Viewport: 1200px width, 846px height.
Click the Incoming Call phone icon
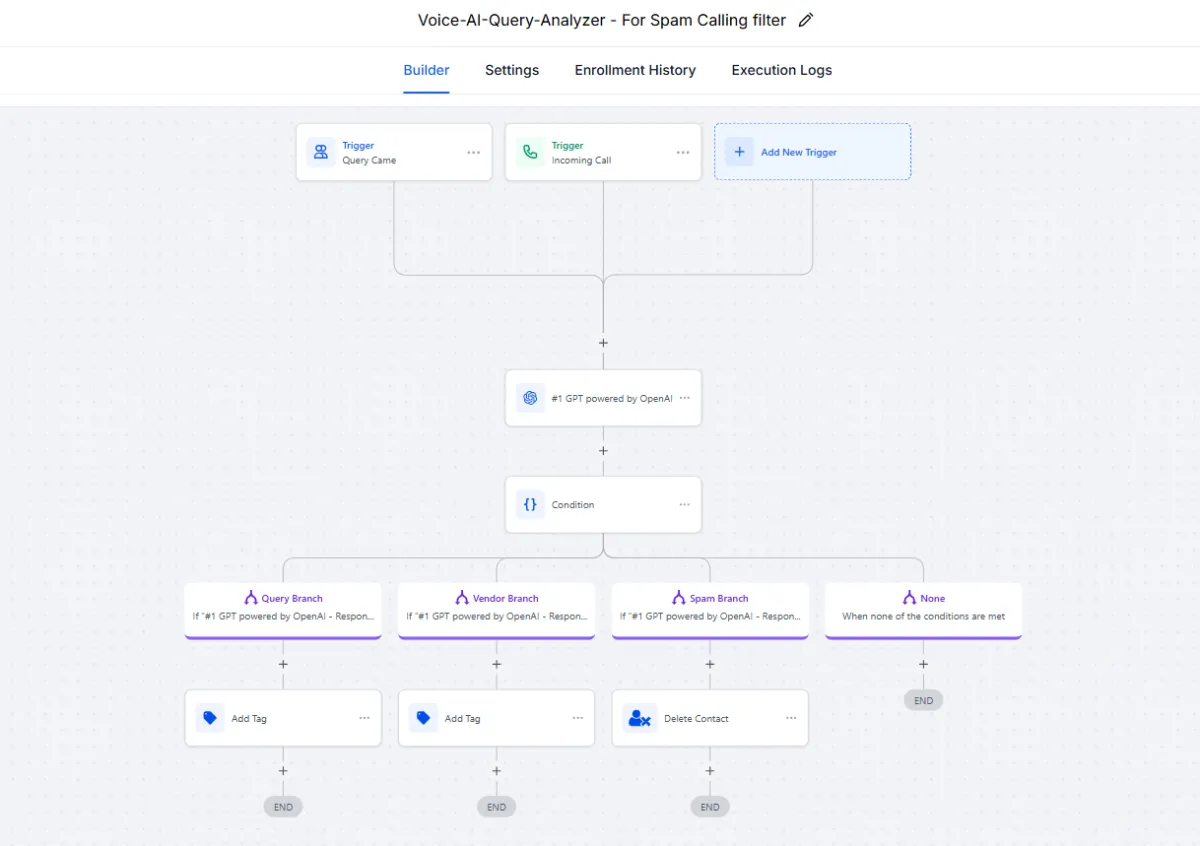[x=530, y=152]
